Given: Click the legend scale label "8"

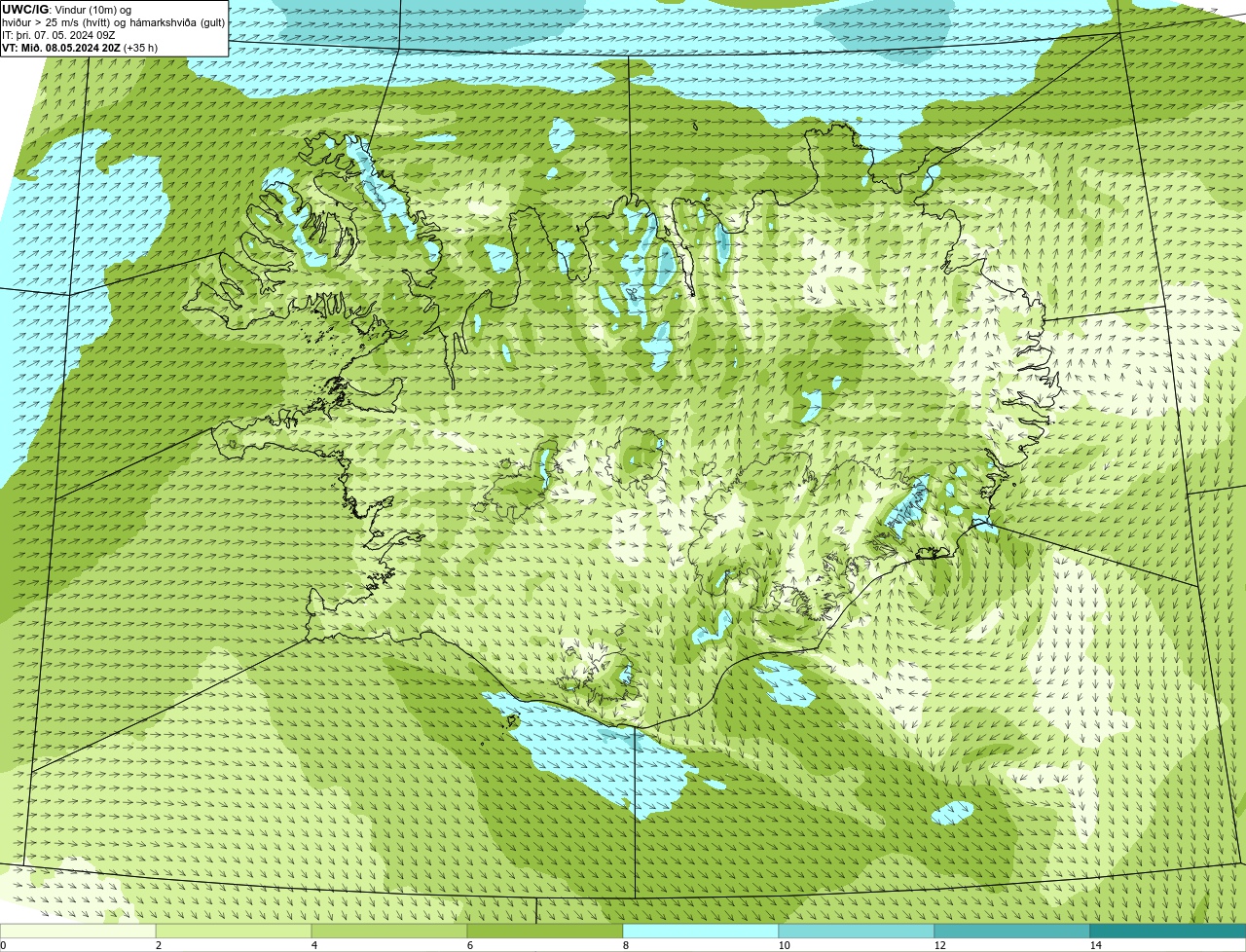Looking at the screenshot, I should point(625,945).
